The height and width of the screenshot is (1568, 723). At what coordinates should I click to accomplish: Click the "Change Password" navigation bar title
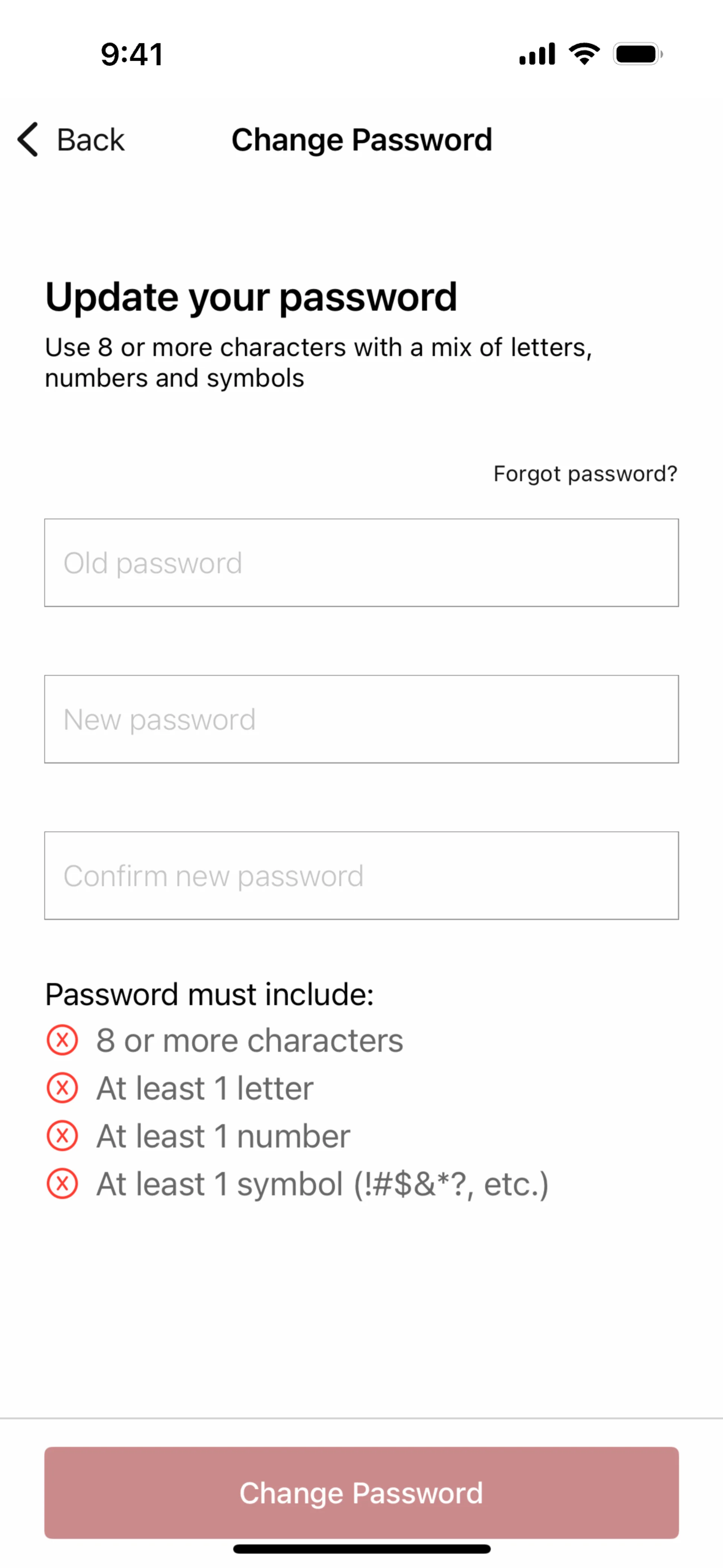tap(361, 140)
